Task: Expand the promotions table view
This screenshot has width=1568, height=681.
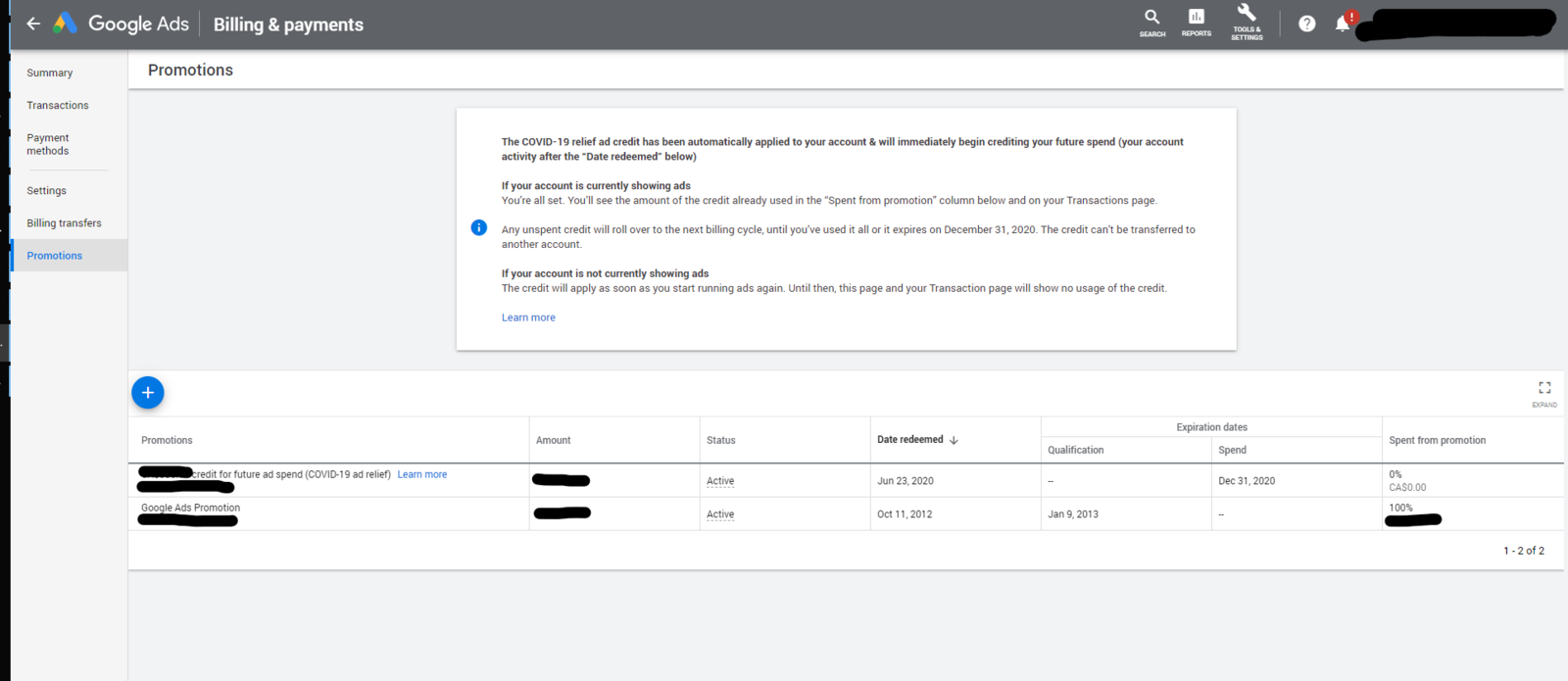Action: 1544,393
